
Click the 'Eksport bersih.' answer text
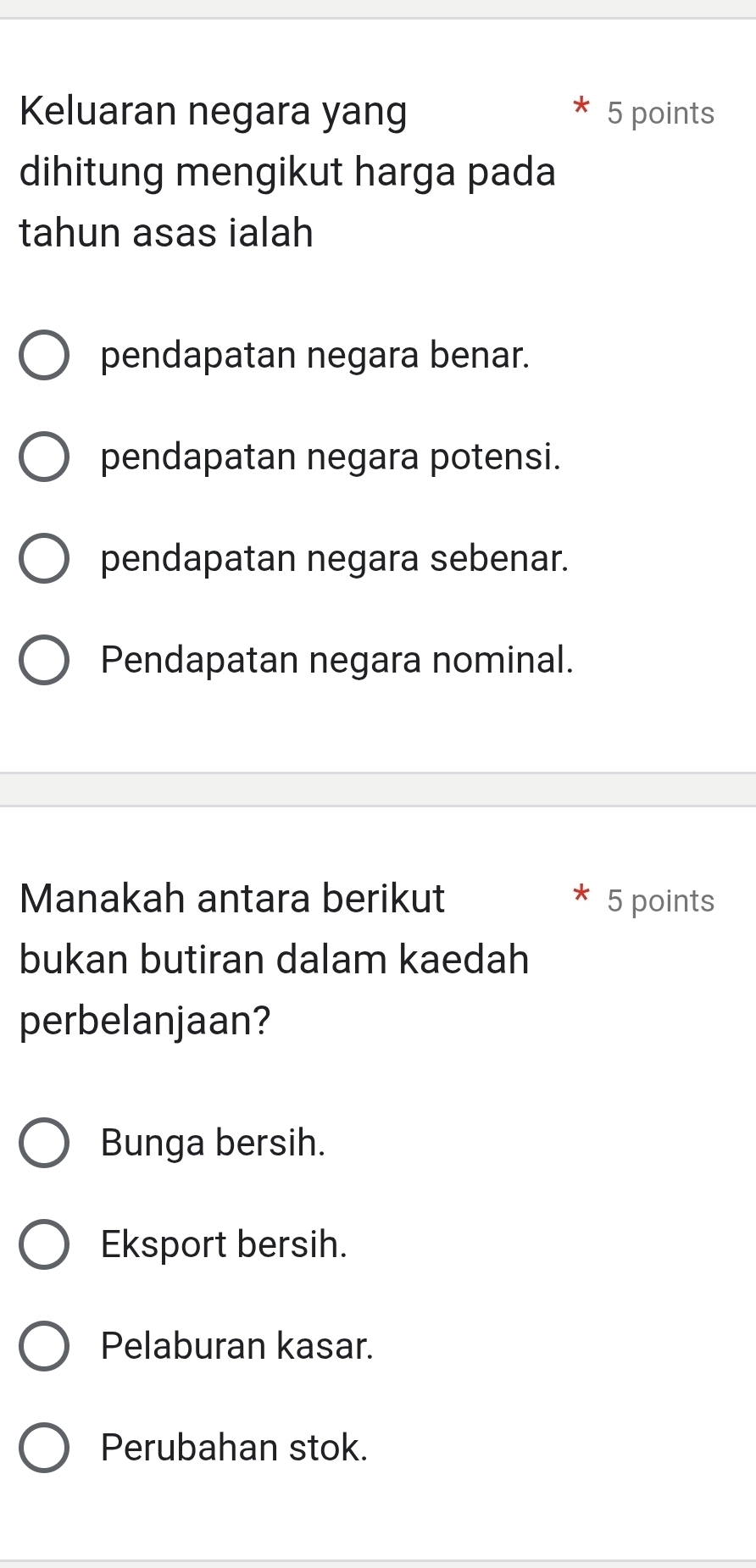click(224, 1244)
